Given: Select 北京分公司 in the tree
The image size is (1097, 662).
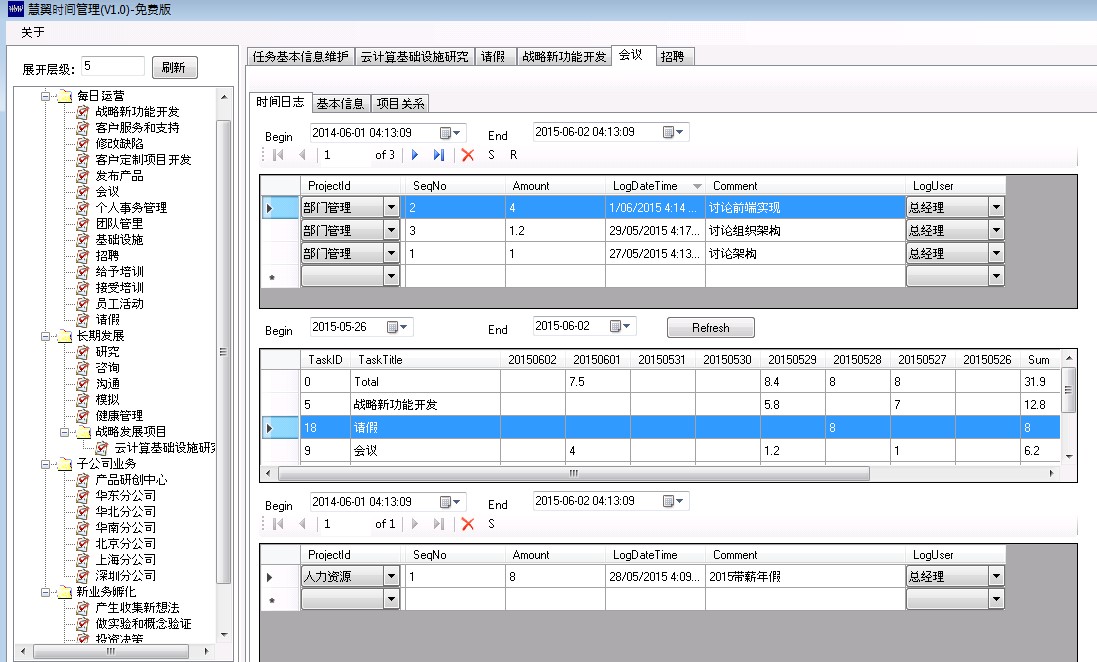Looking at the screenshot, I should (x=125, y=544).
